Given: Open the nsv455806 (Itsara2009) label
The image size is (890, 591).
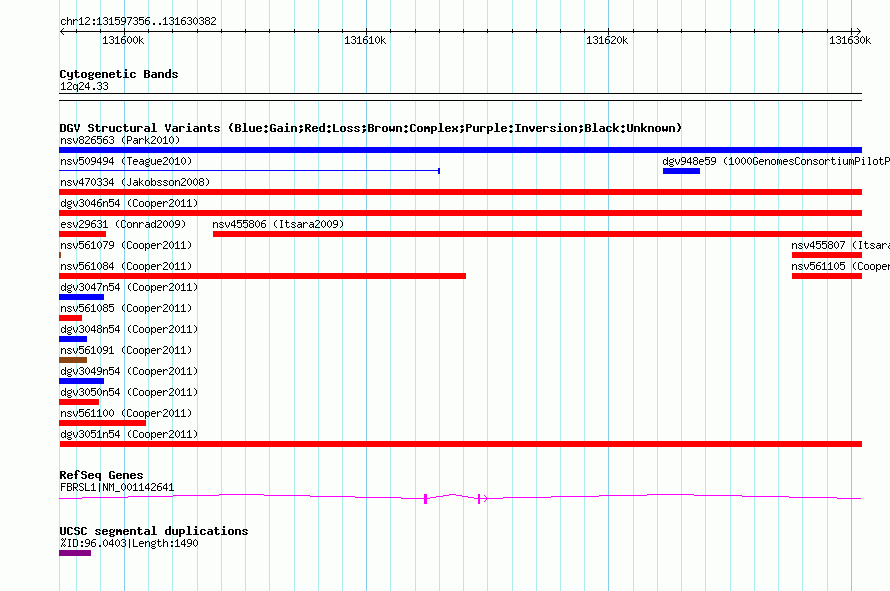Looking at the screenshot, I should tap(278, 224).
